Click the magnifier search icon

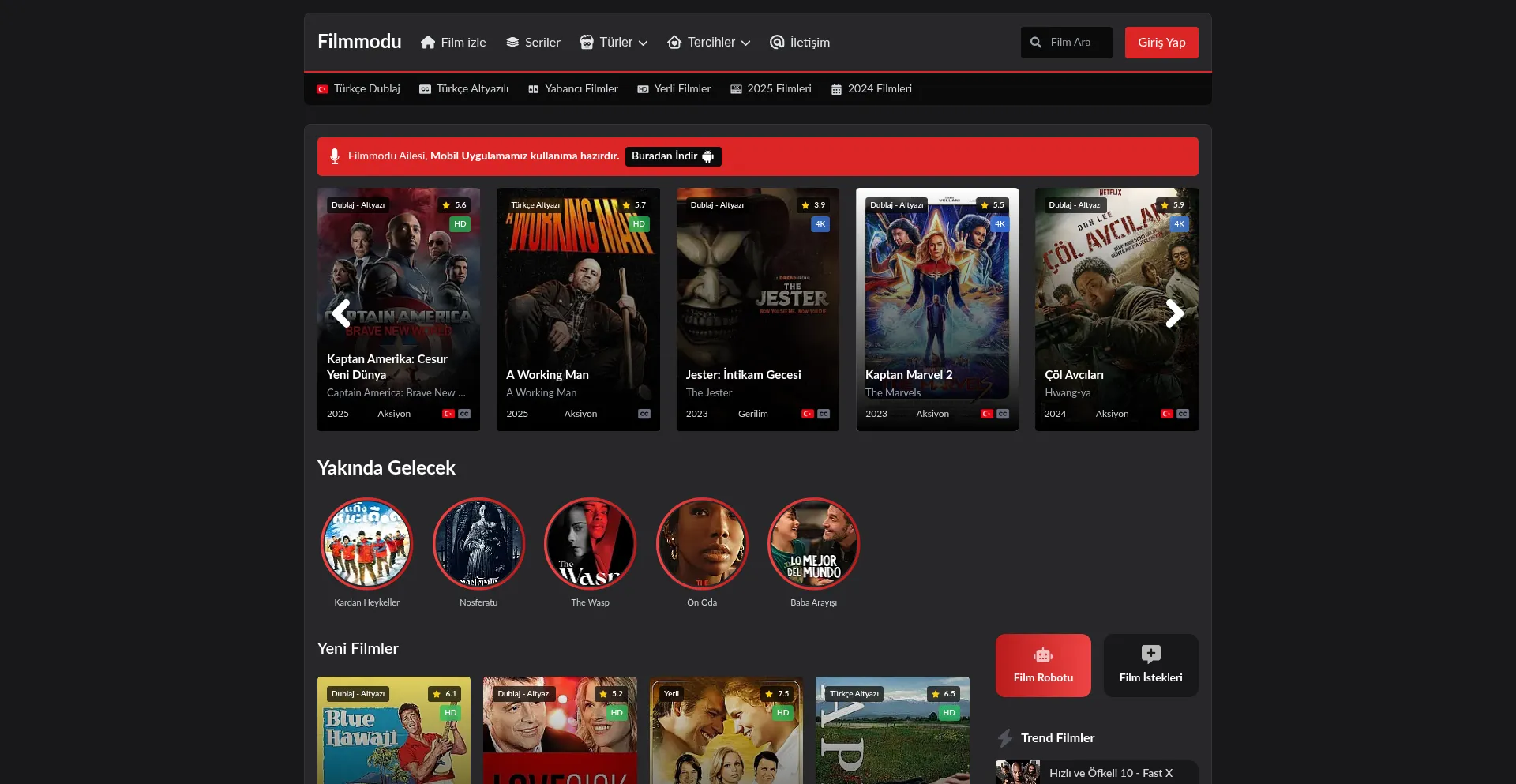1036,43
